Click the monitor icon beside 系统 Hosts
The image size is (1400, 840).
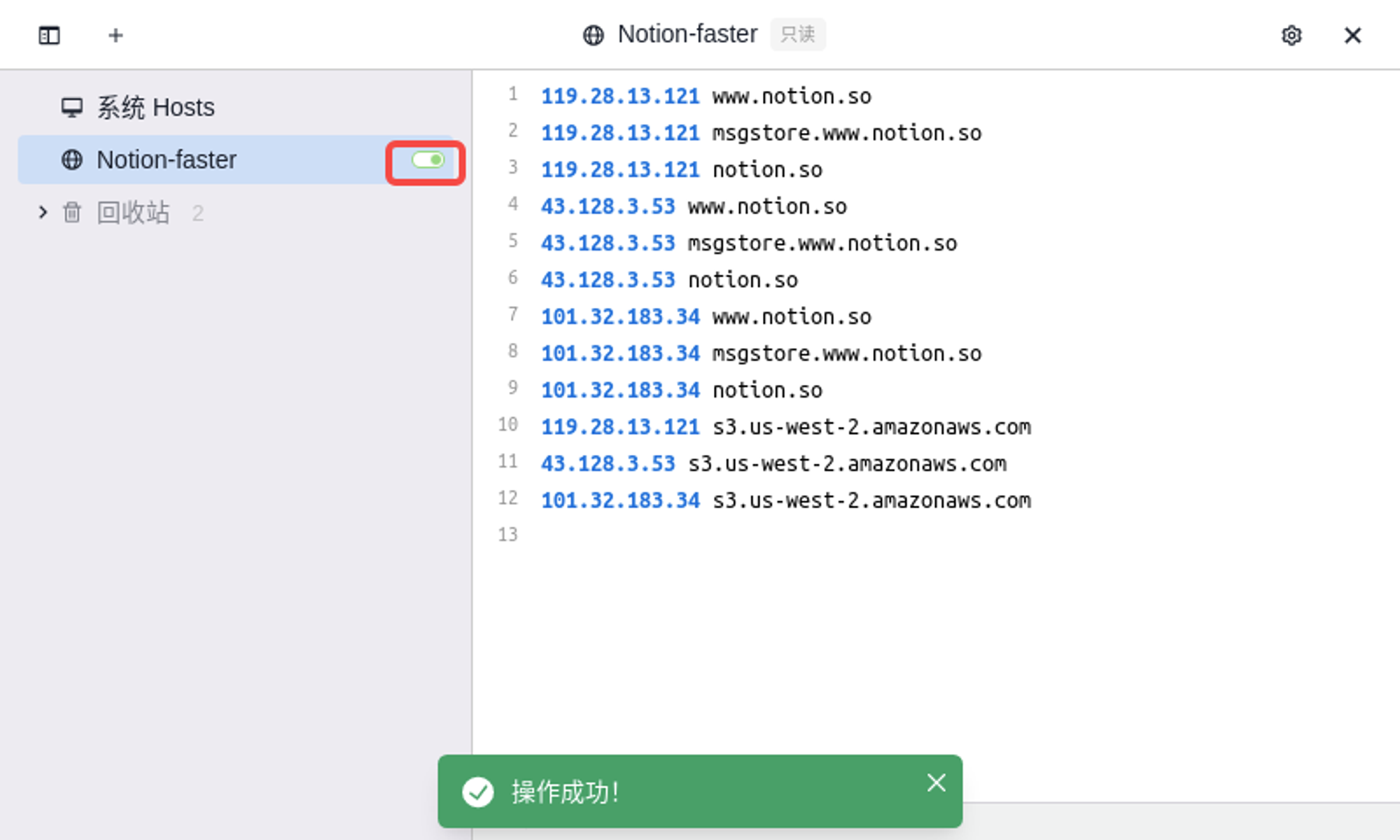click(x=71, y=108)
